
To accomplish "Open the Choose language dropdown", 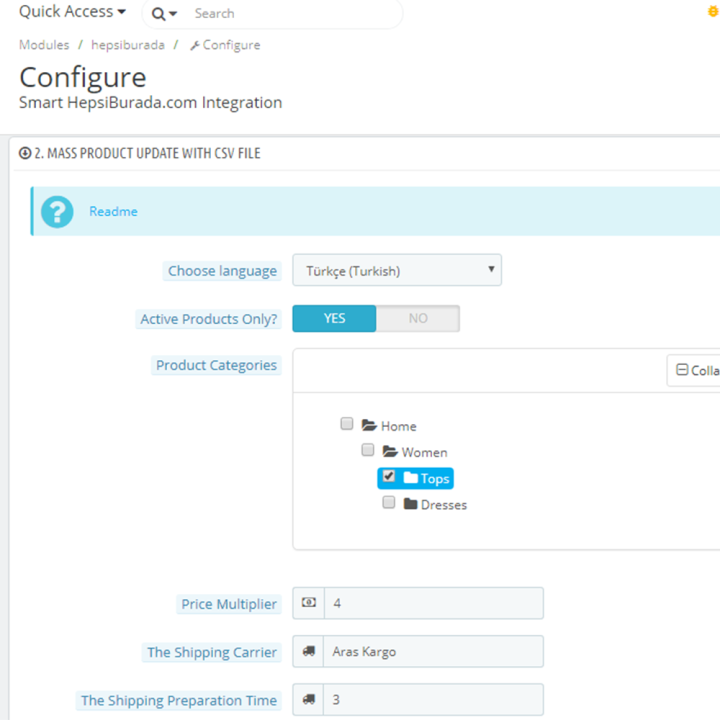I will 397,270.
